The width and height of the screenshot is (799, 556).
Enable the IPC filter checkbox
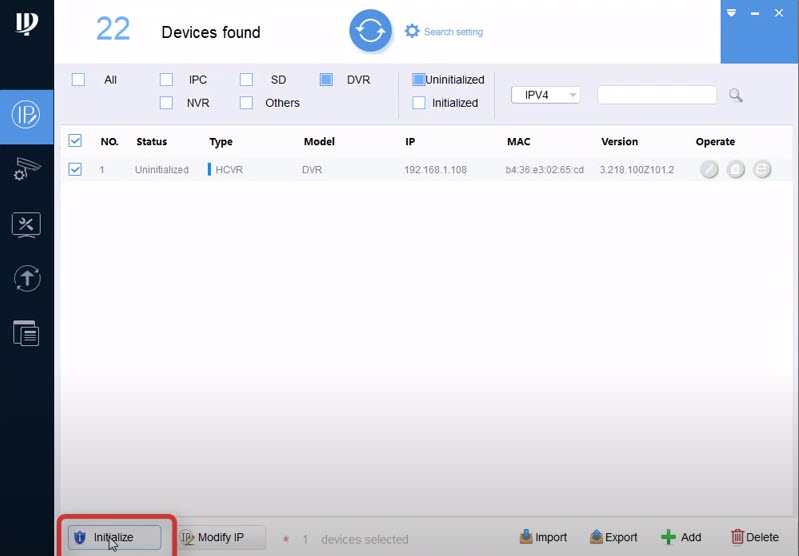[x=167, y=80]
